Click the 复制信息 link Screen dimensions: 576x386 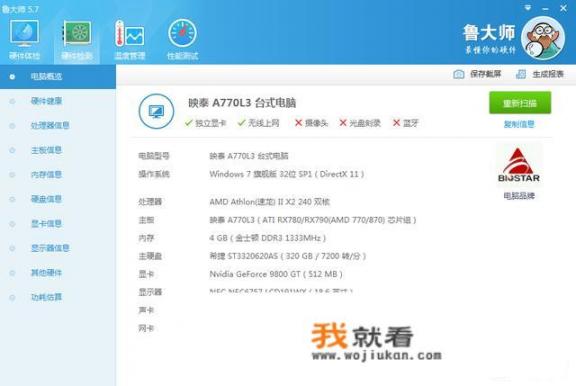[519, 124]
